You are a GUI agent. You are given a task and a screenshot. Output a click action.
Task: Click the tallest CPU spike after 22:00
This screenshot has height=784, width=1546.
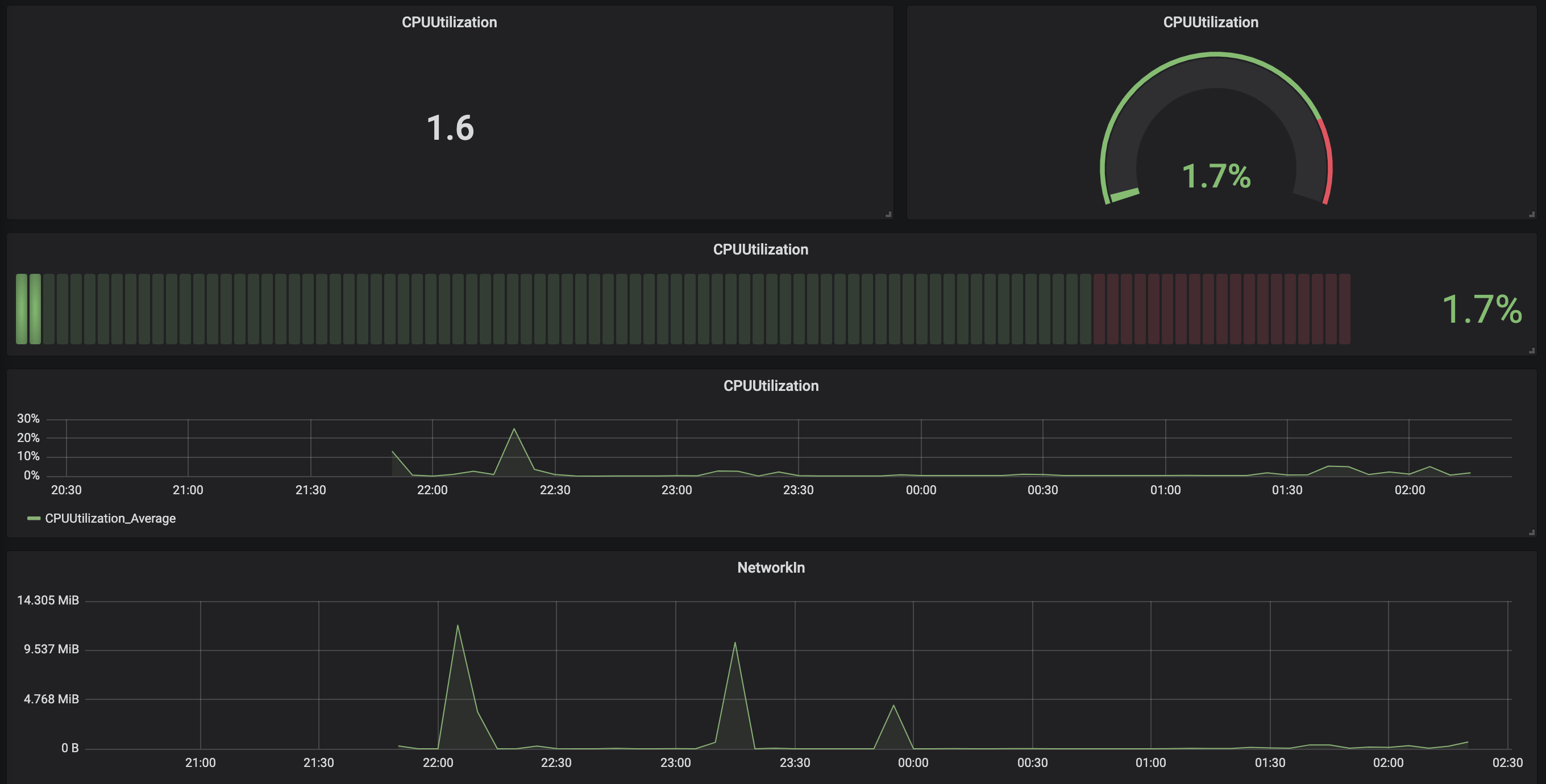pyautogui.click(x=514, y=429)
